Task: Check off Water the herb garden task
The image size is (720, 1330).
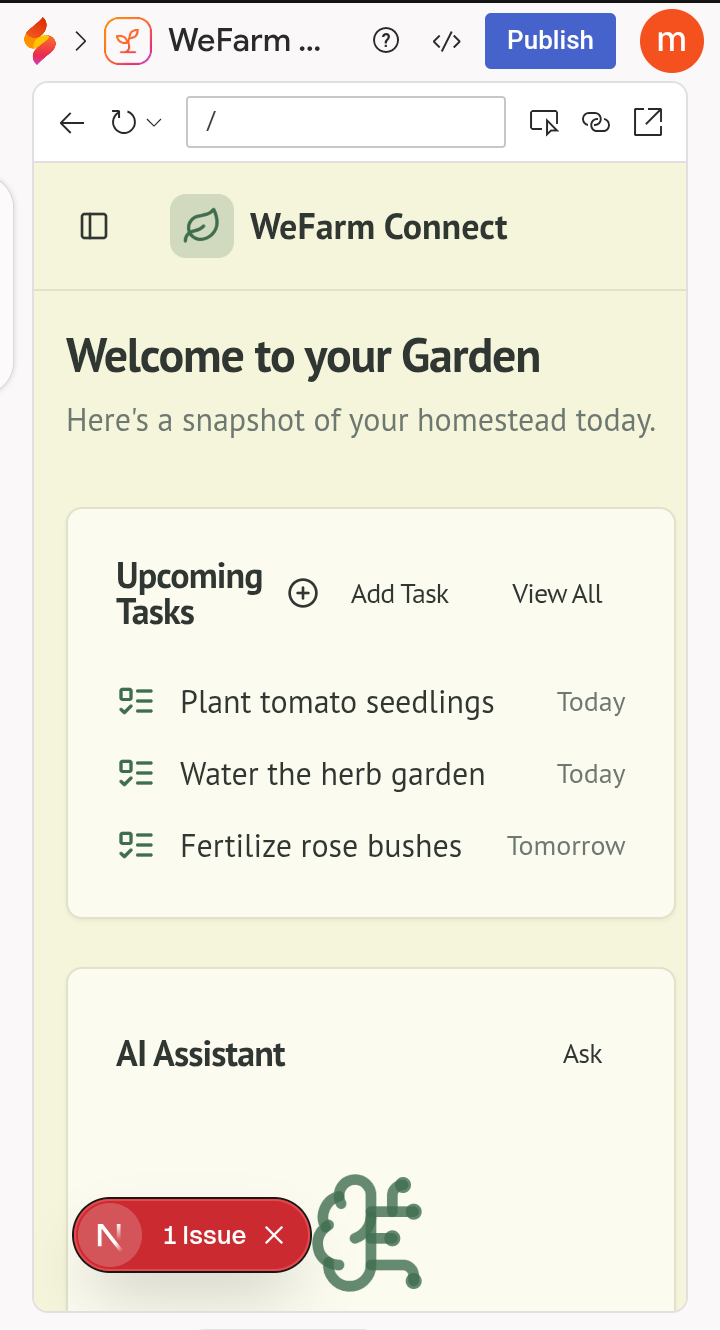Action: (136, 774)
